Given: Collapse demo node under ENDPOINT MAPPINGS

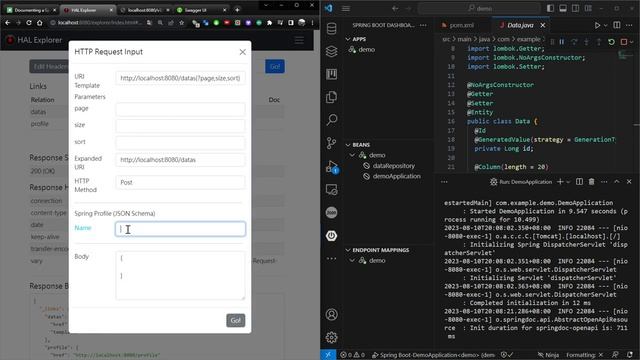Looking at the screenshot, I should 352,260.
